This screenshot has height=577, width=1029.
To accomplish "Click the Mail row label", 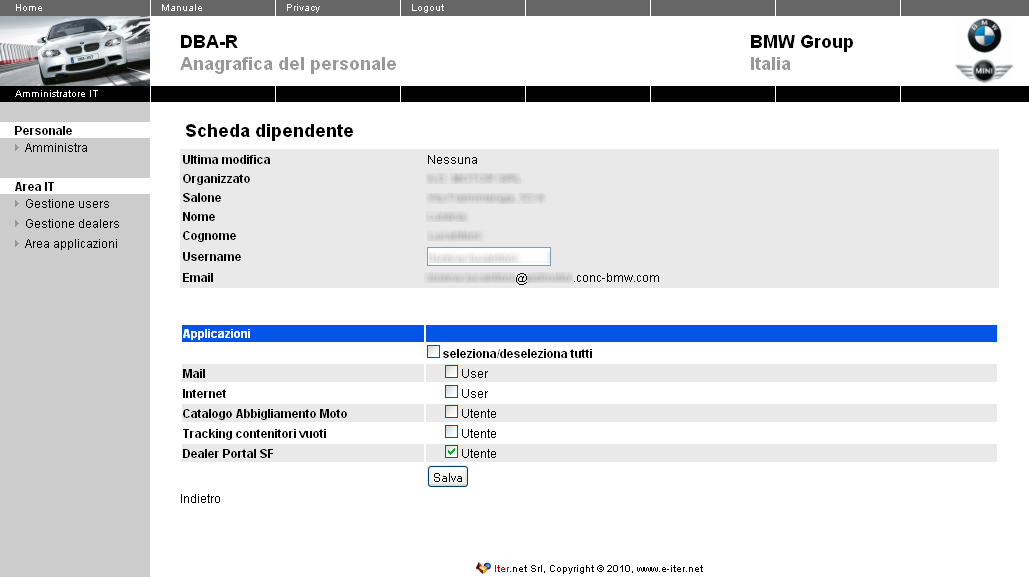I will [194, 374].
